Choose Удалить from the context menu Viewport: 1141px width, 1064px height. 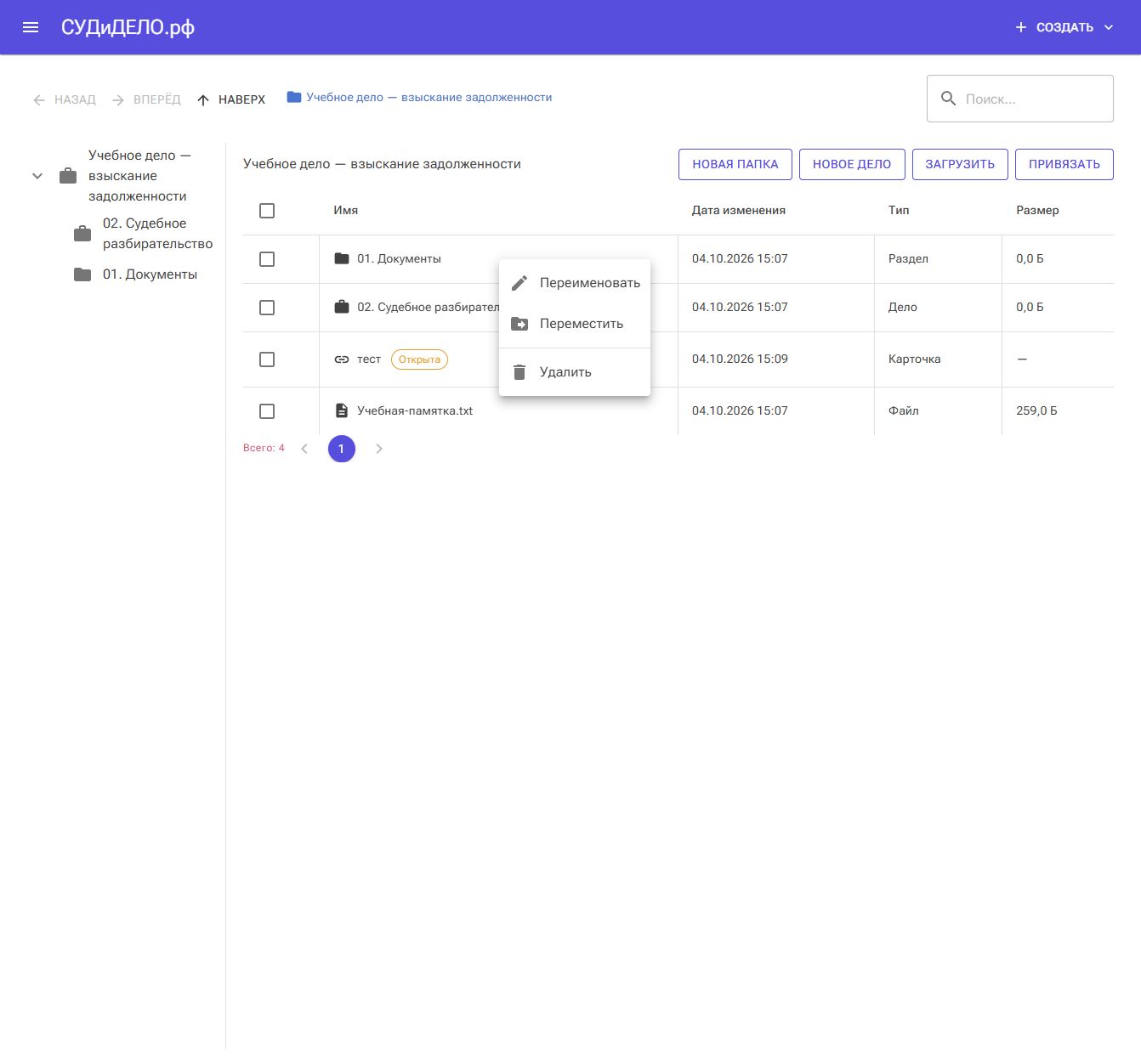(575, 372)
